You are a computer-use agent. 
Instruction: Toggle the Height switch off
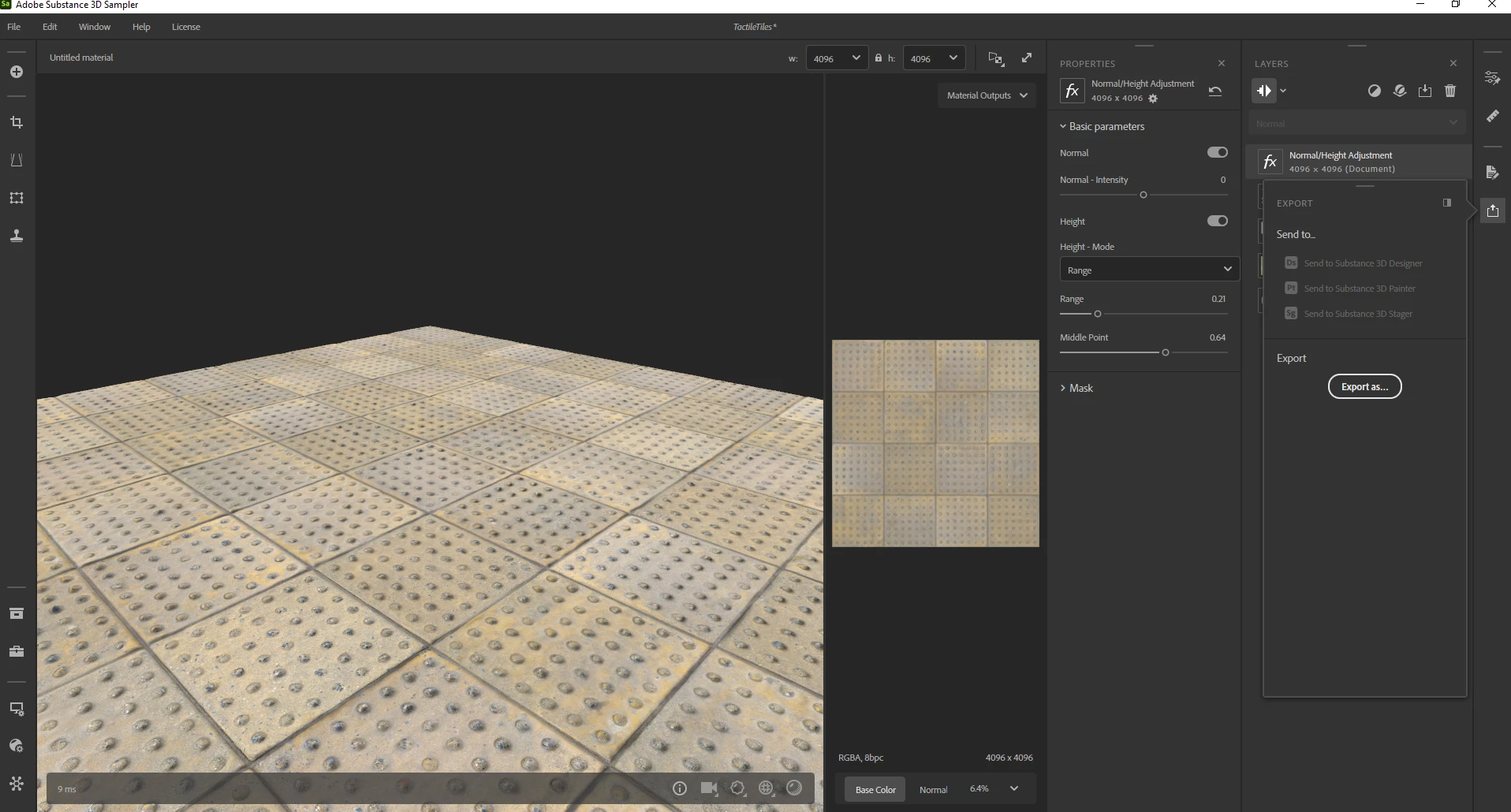coord(1218,221)
